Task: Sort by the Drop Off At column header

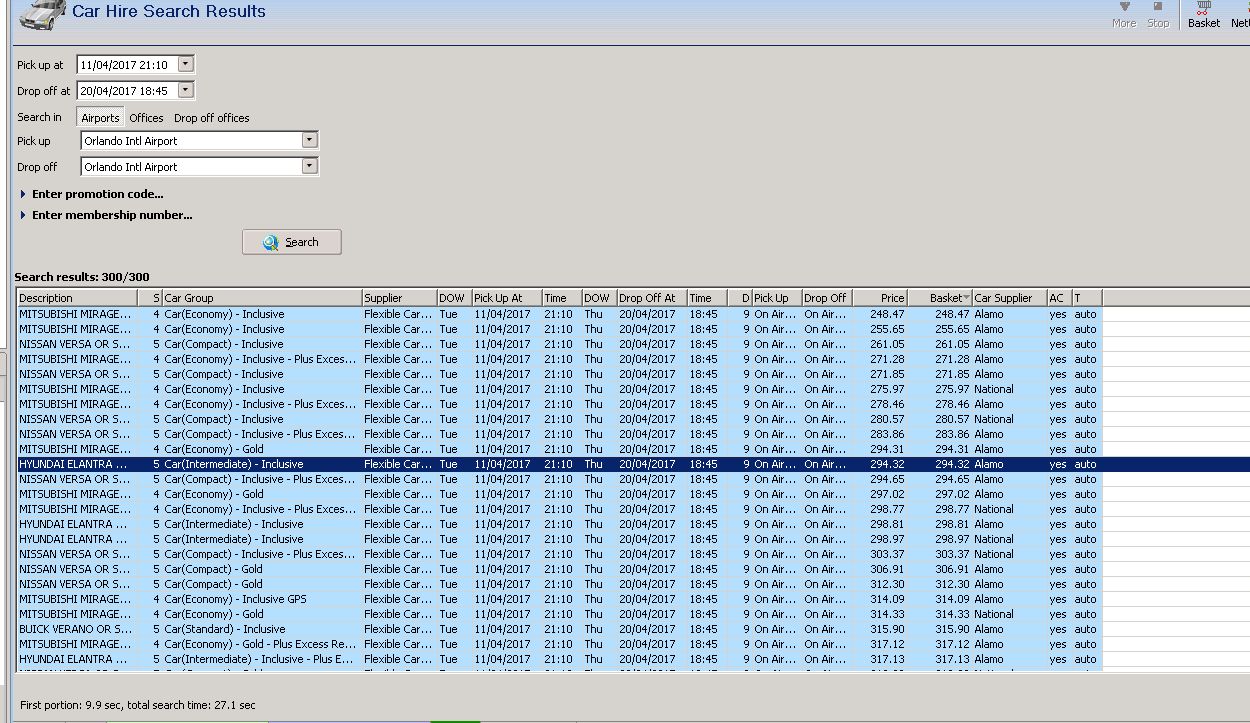Action: pyautogui.click(x=652, y=298)
